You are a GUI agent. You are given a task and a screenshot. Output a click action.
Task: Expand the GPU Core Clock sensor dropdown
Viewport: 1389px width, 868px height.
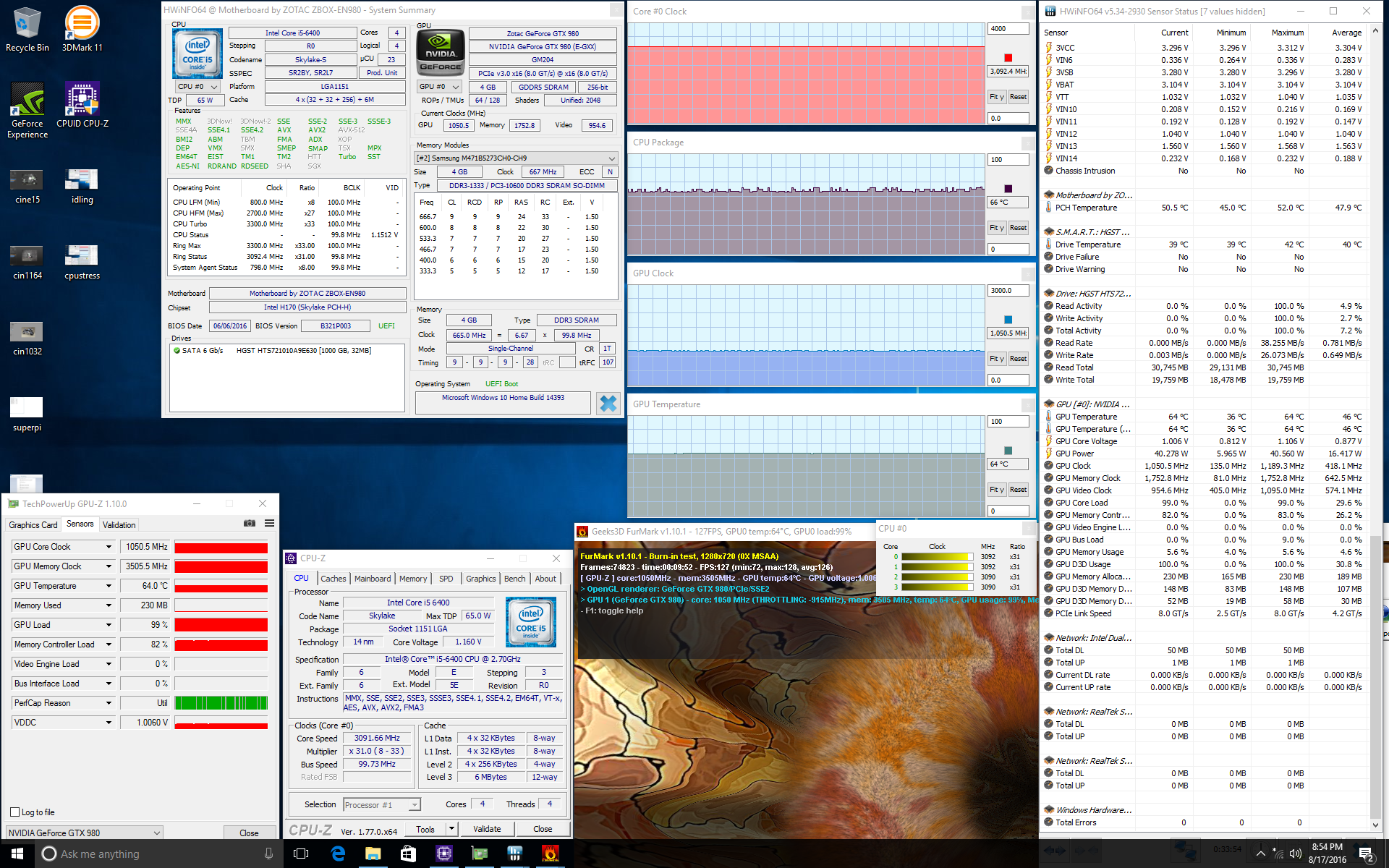click(x=109, y=547)
